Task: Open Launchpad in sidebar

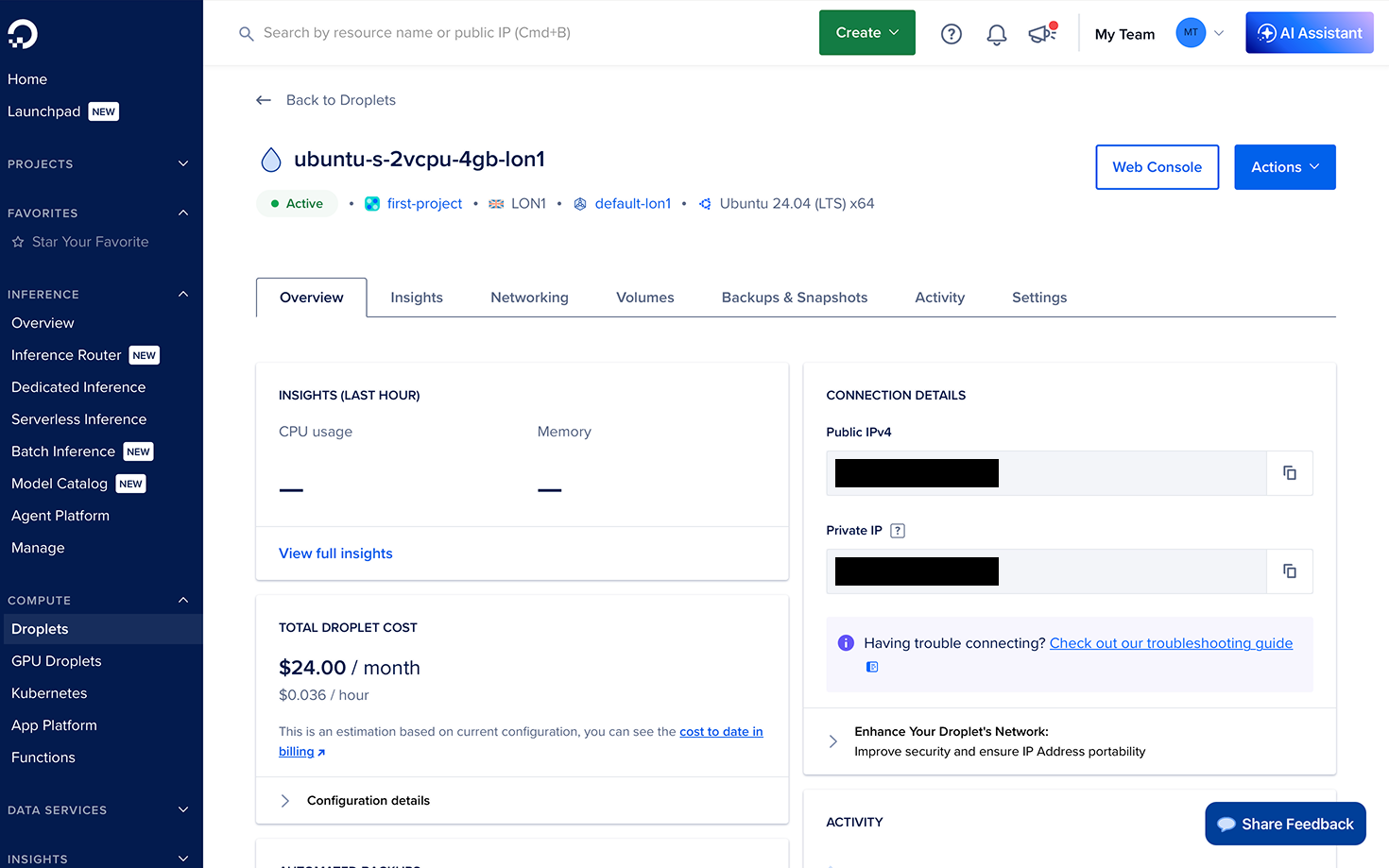Action: [44, 111]
